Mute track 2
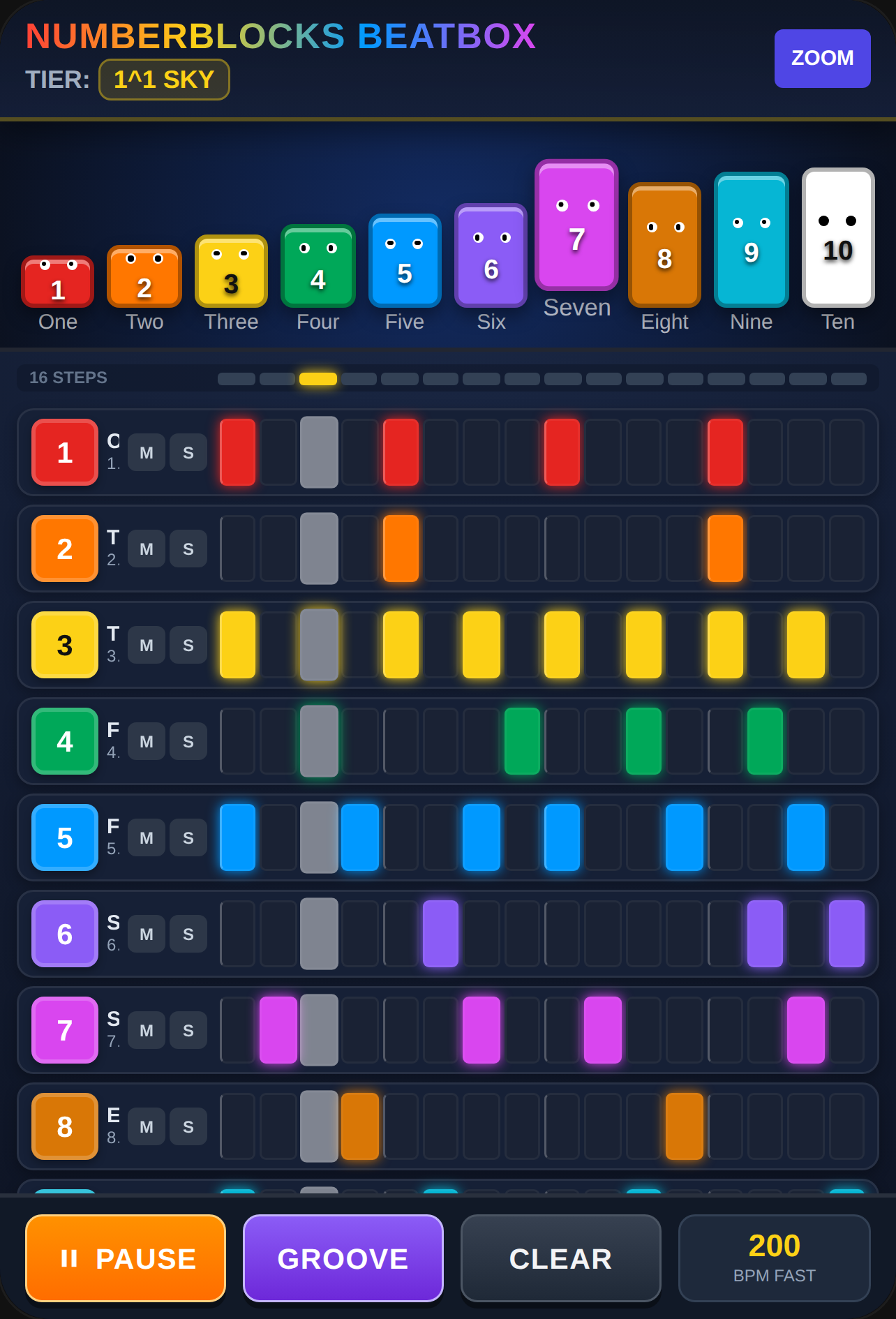Viewport: 896px width, 1319px height. 147,549
